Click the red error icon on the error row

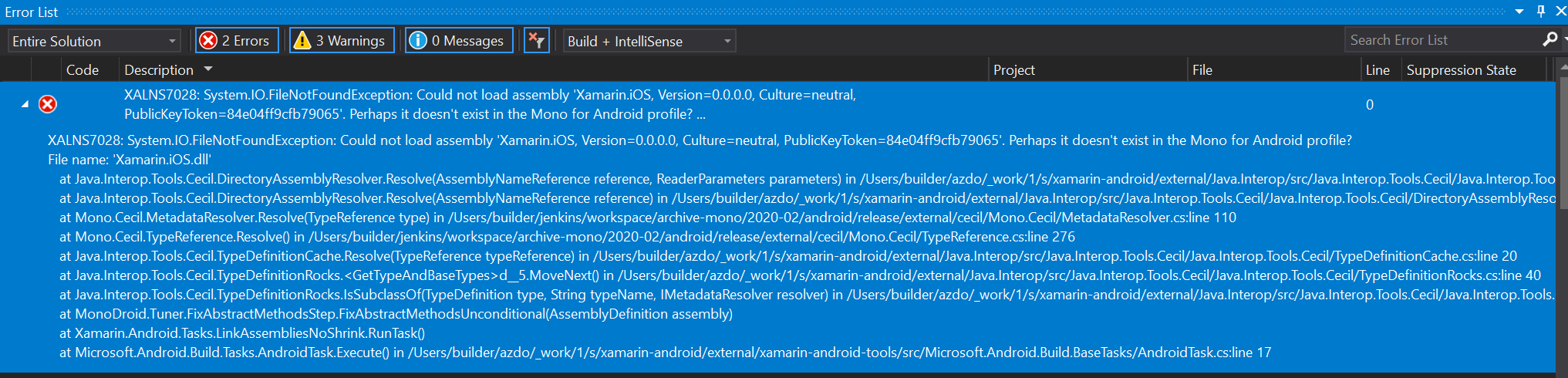48,104
